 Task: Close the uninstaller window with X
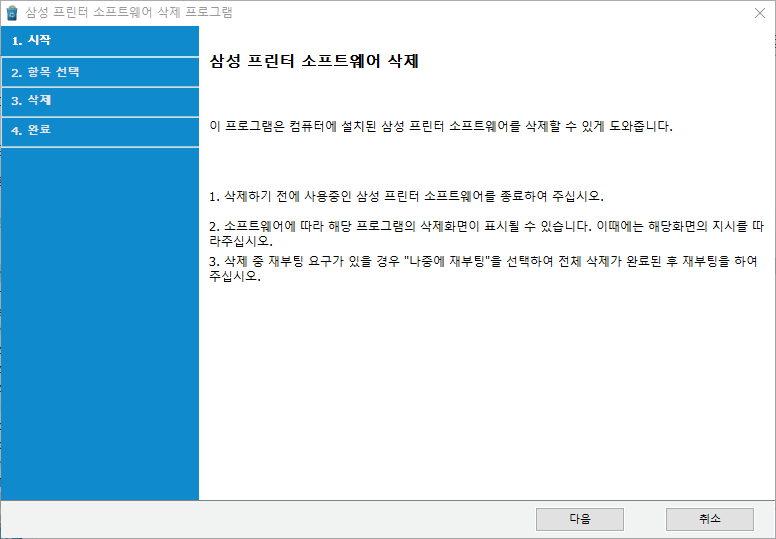760,13
